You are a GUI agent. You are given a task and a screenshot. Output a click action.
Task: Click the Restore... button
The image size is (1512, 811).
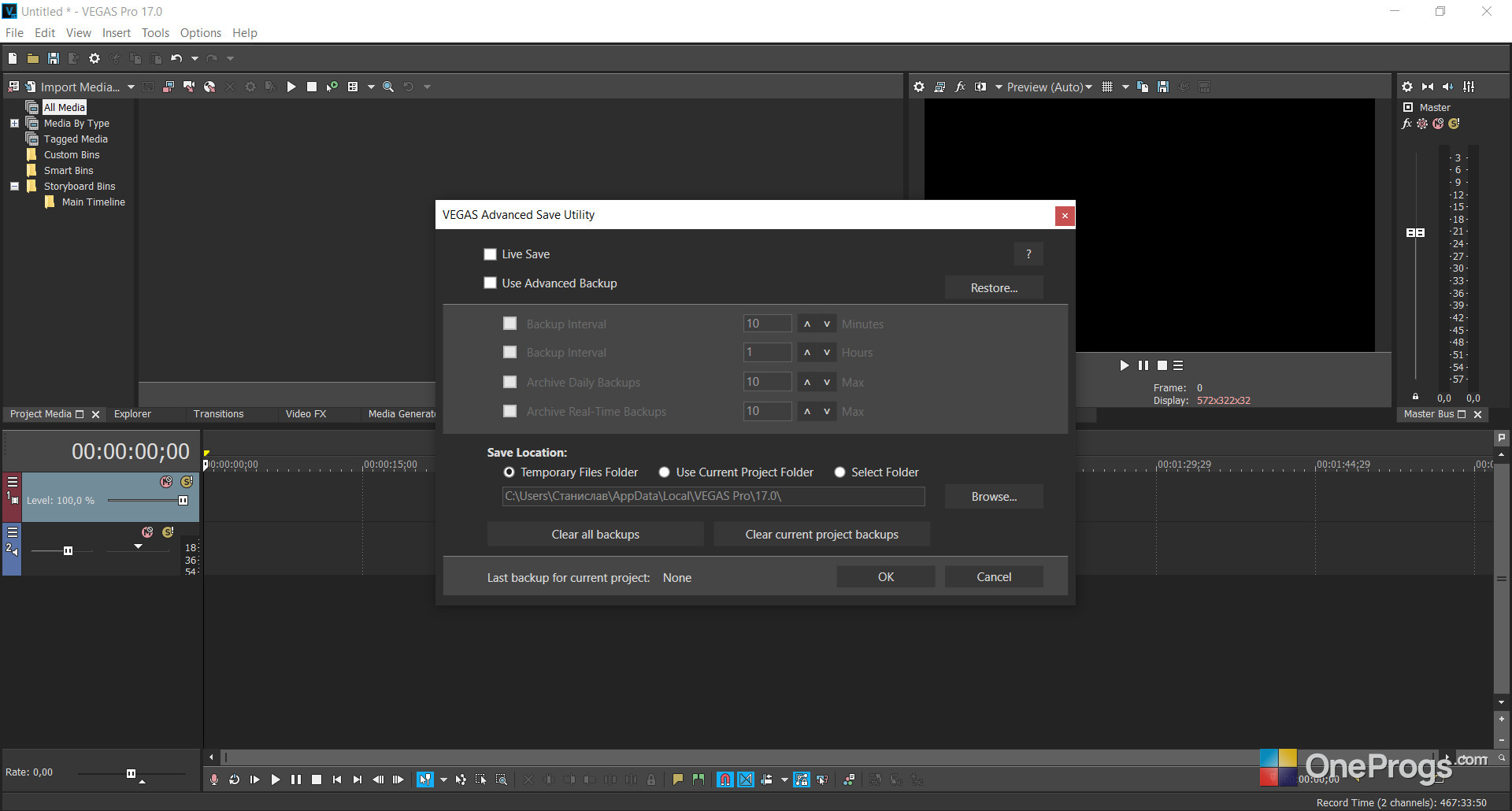[994, 288]
